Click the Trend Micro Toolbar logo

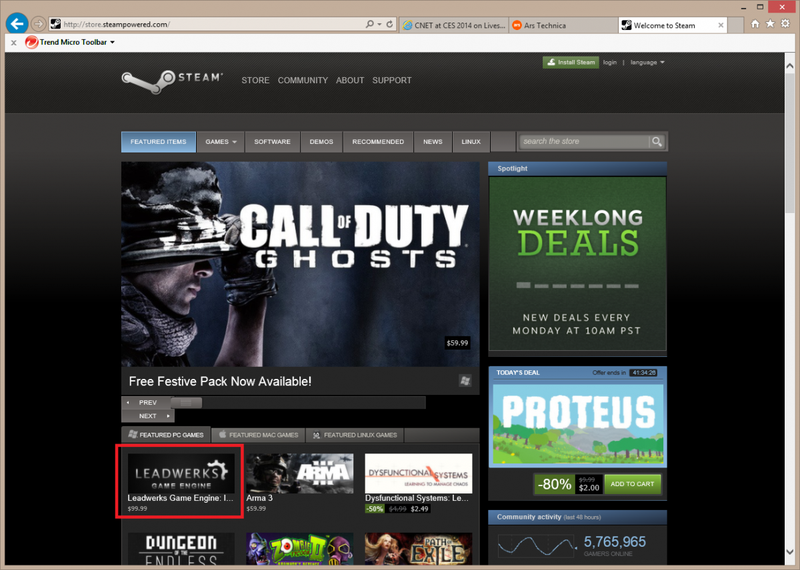32,42
